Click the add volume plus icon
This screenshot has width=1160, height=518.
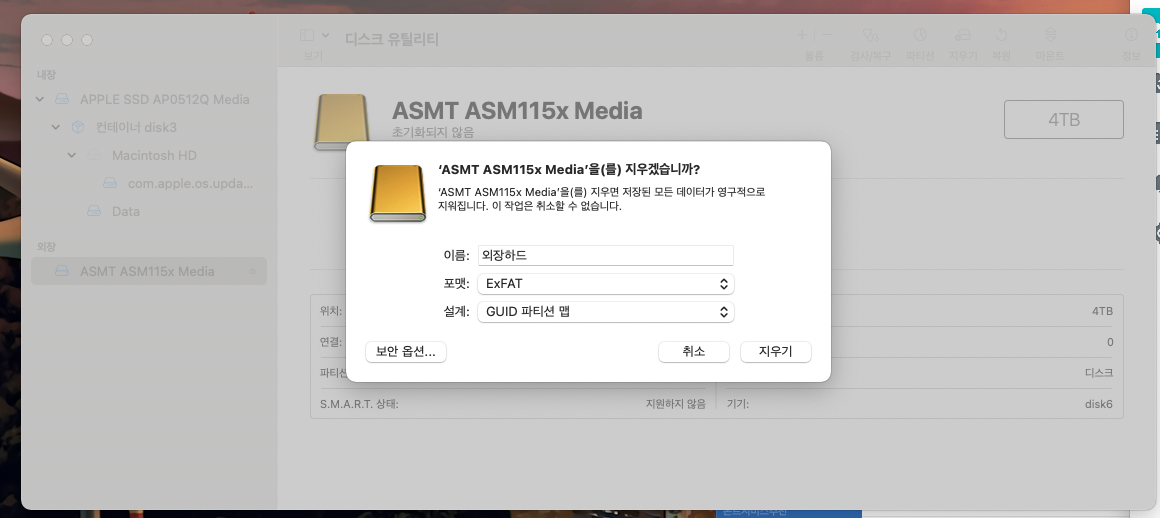(802, 35)
